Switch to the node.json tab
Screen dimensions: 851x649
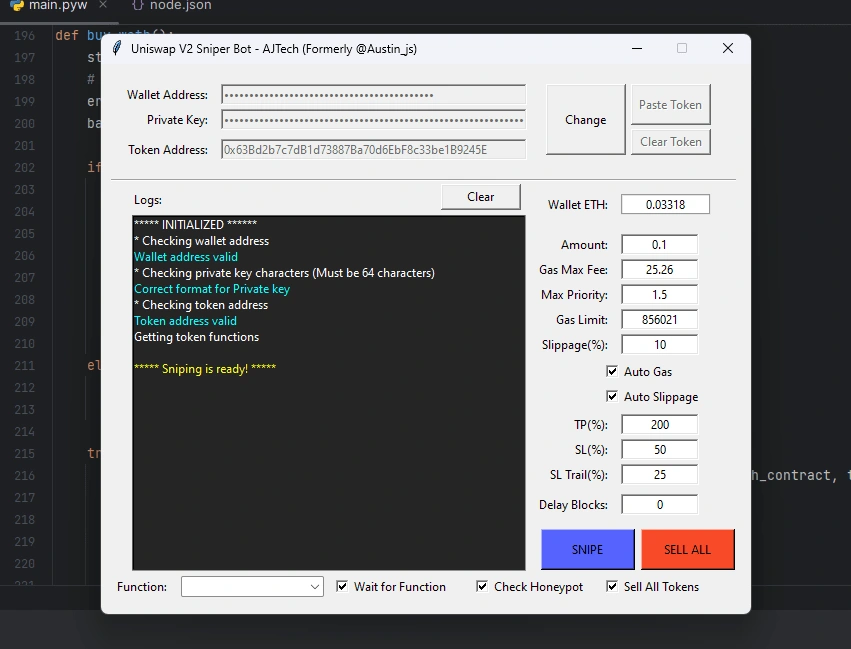[180, 5]
